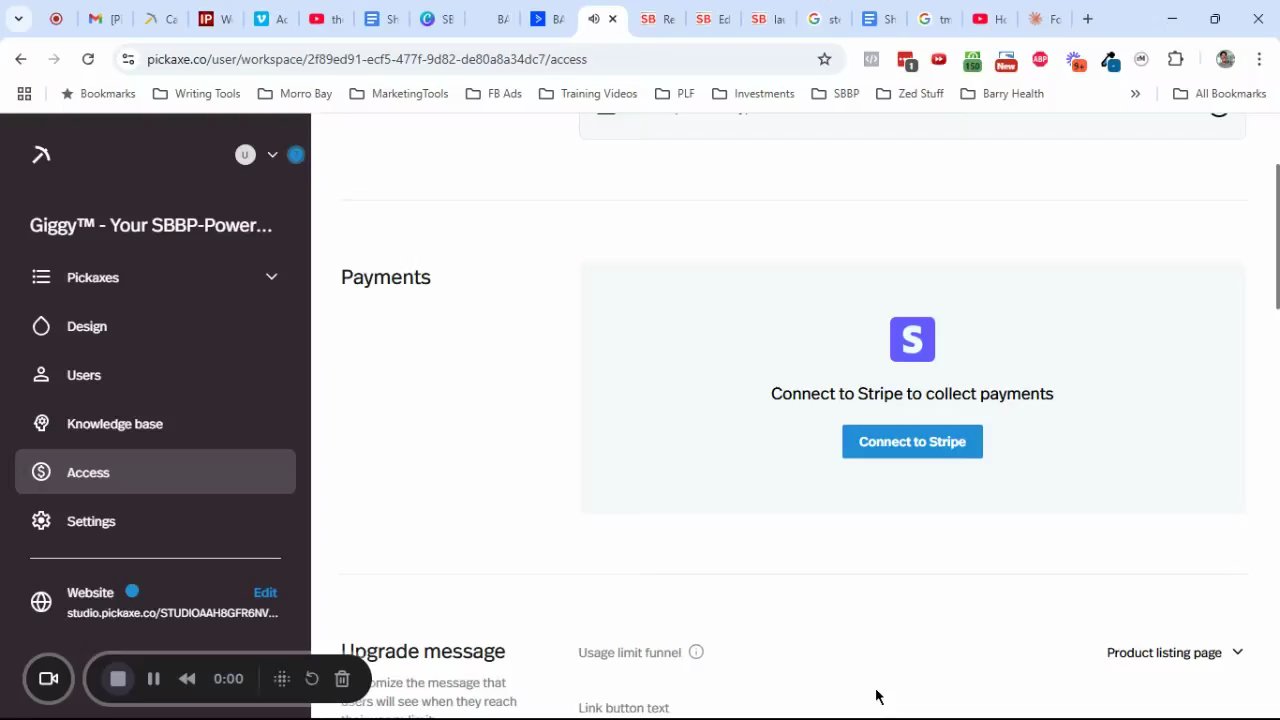The image size is (1280, 720).
Task: Open the Investments bookmark folder
Action: coord(752,93)
